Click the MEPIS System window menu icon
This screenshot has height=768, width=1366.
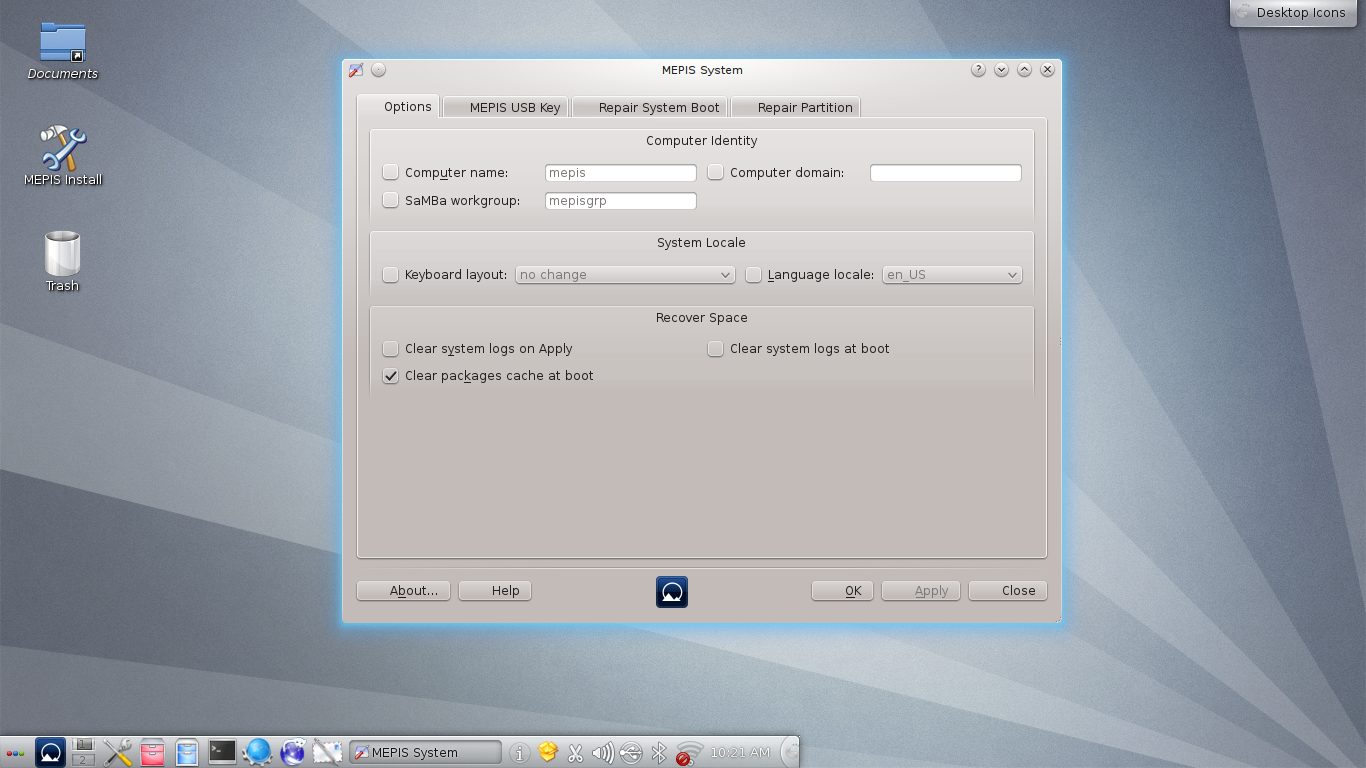coord(356,70)
